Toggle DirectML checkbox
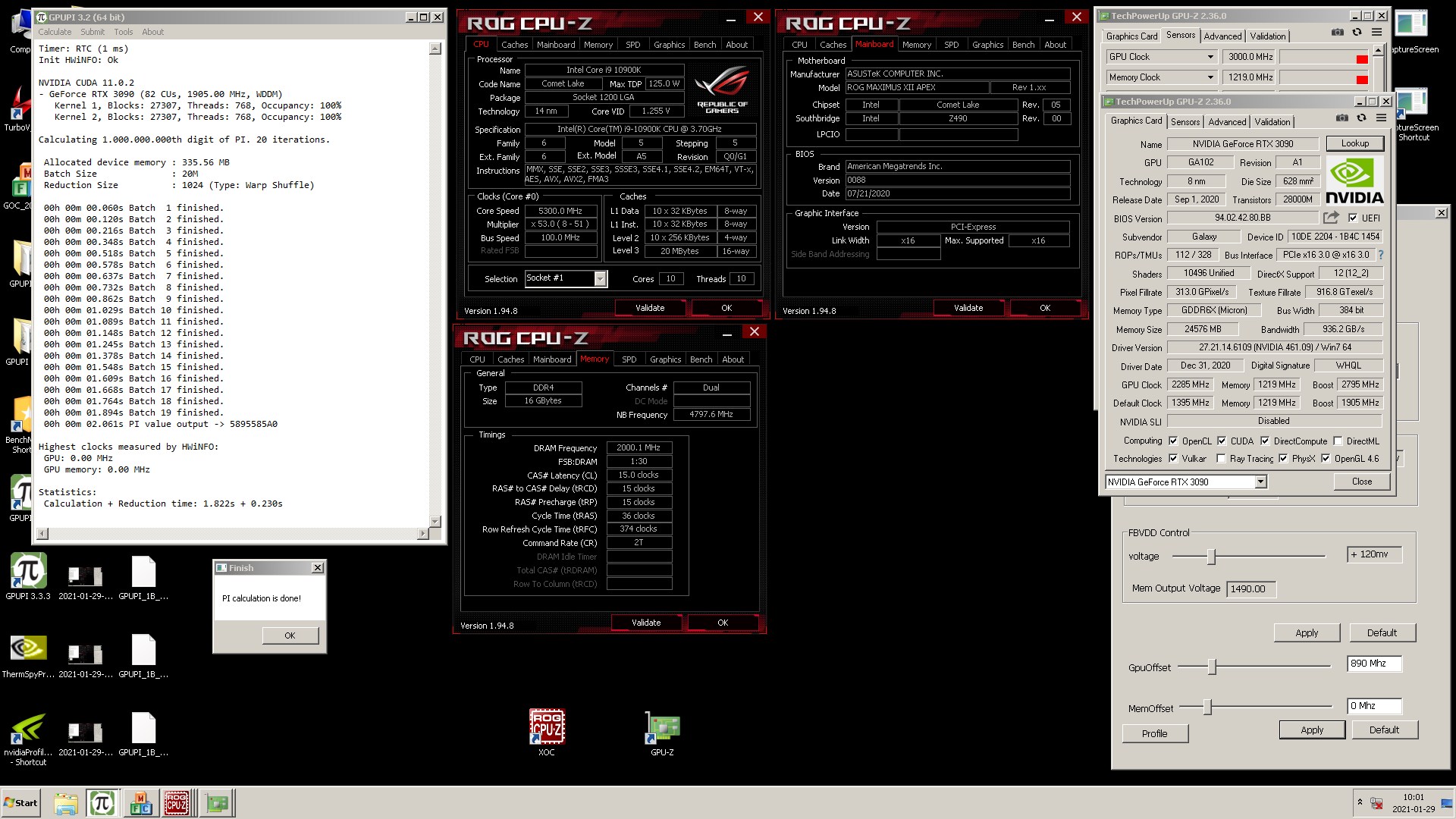The image size is (1456, 819). [x=1338, y=441]
